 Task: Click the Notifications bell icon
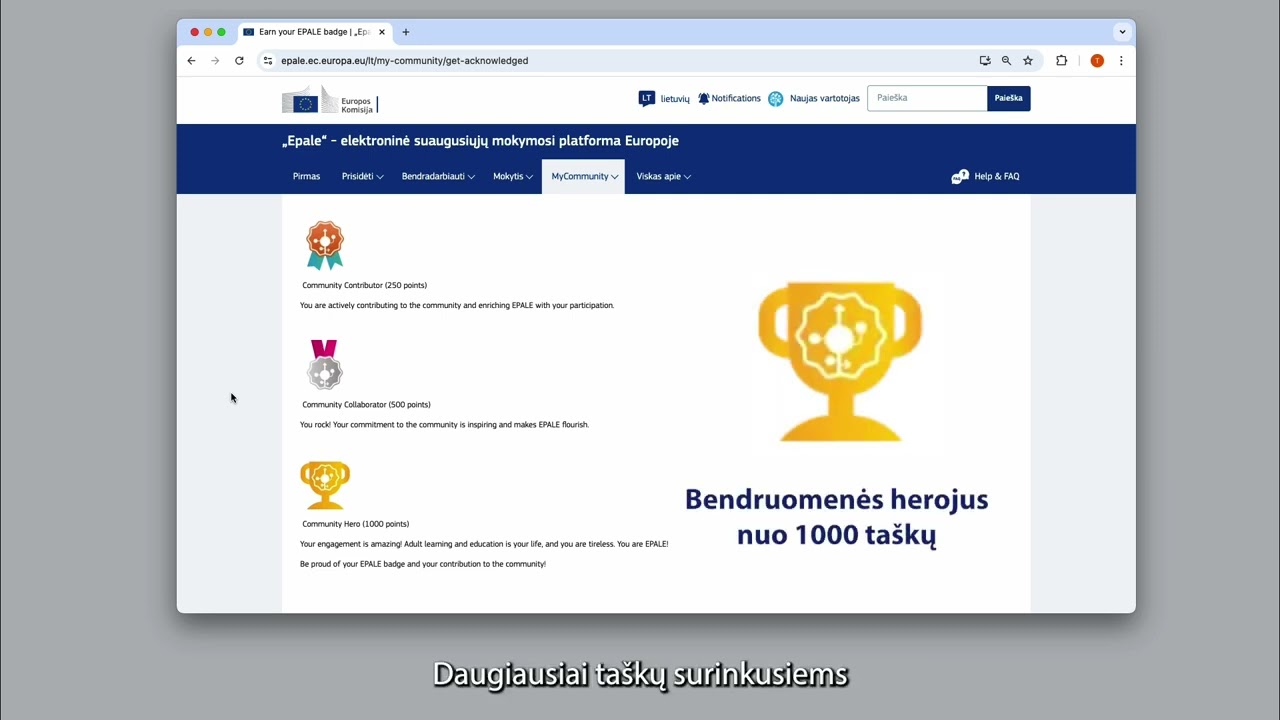point(704,98)
